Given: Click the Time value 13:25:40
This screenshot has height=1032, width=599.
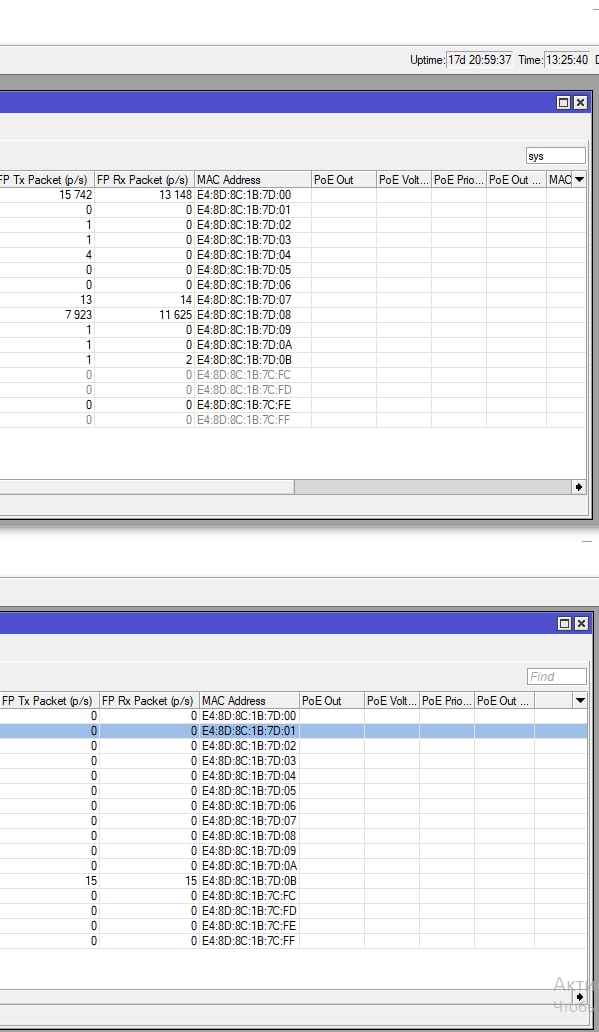Looking at the screenshot, I should point(567,60).
